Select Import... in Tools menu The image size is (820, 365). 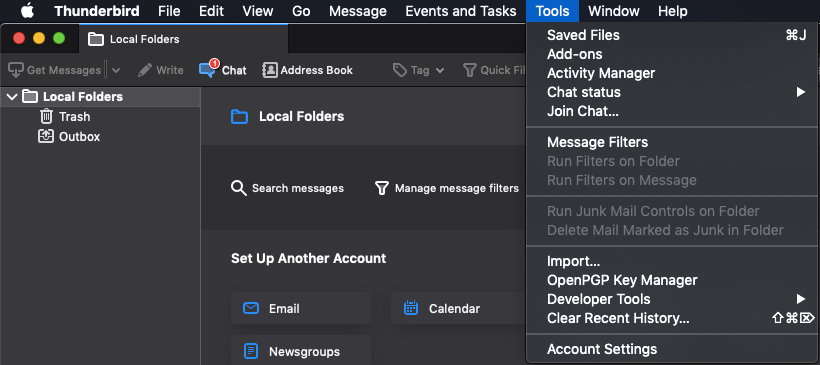click(x=673, y=261)
